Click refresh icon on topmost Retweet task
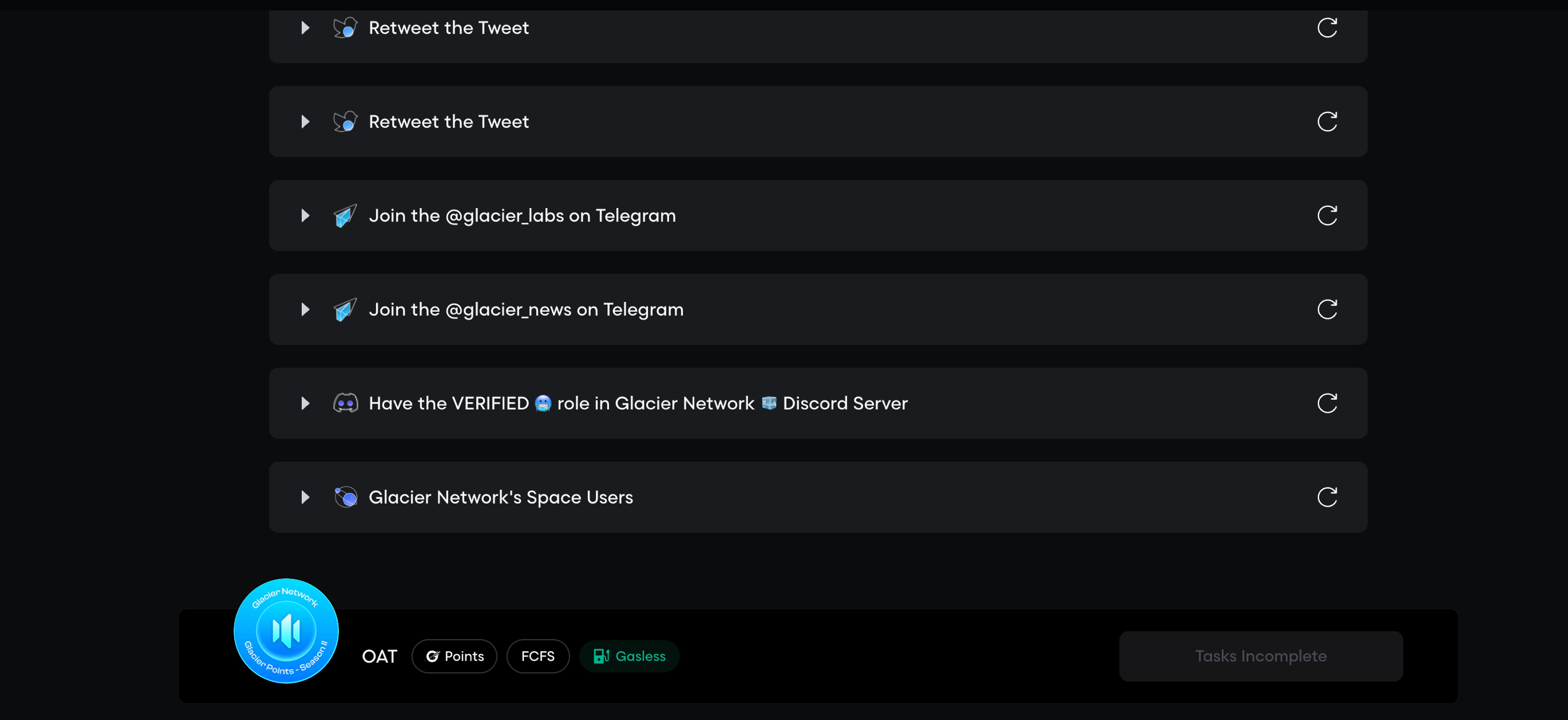 click(x=1327, y=28)
